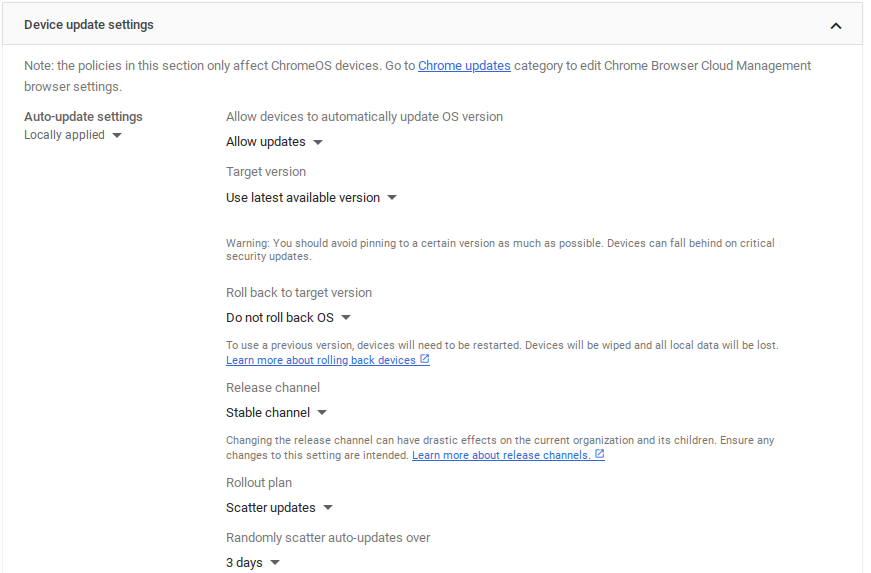Open the 3 days scatter period dropdown

[245, 563]
